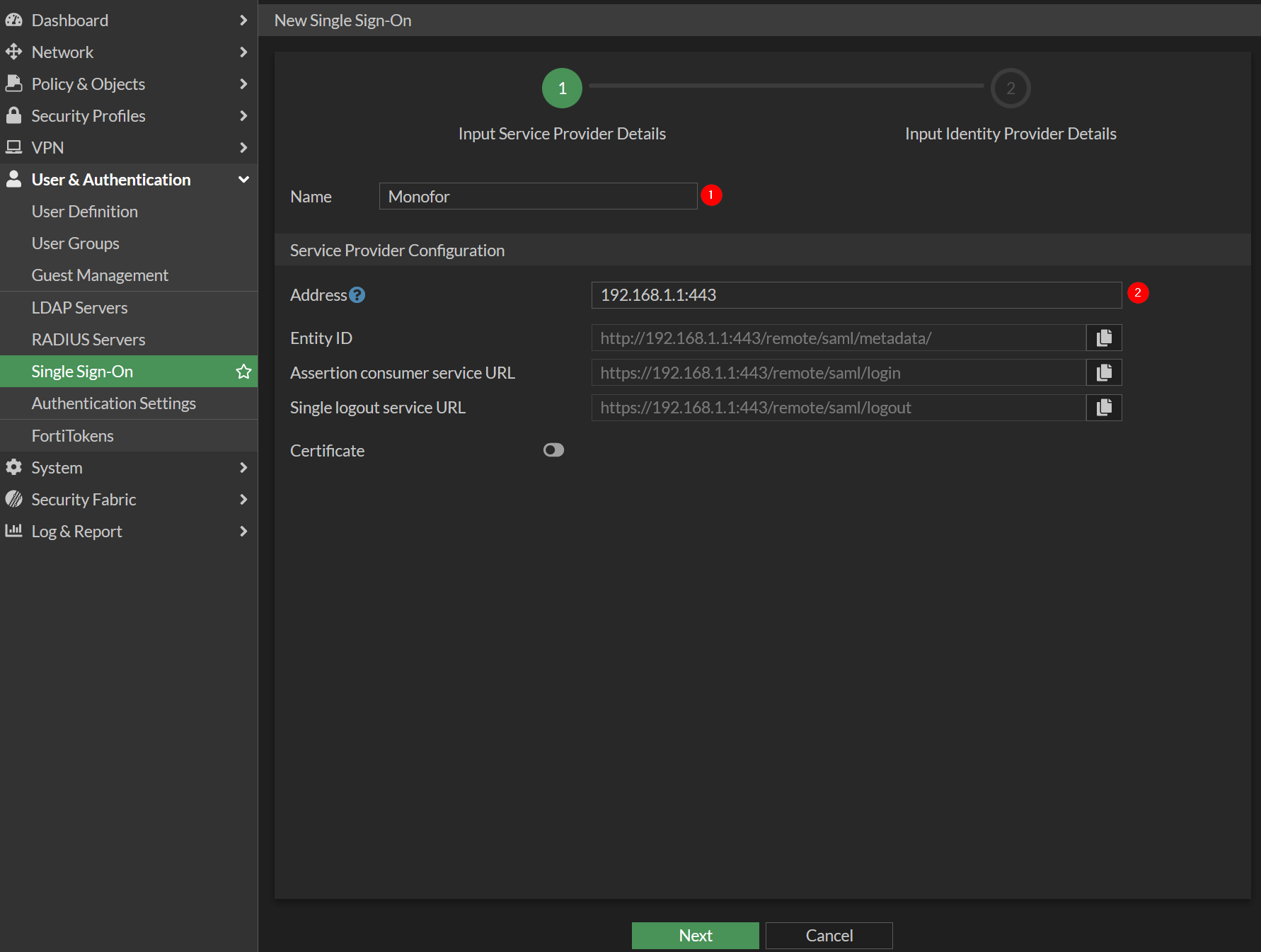Open LDAP Servers page
Image resolution: width=1261 pixels, height=952 pixels.
[x=79, y=308]
